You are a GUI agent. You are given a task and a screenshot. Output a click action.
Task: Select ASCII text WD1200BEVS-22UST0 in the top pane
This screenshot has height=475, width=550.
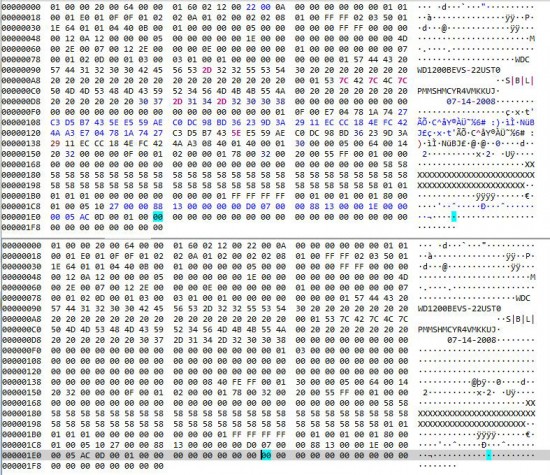coord(459,70)
